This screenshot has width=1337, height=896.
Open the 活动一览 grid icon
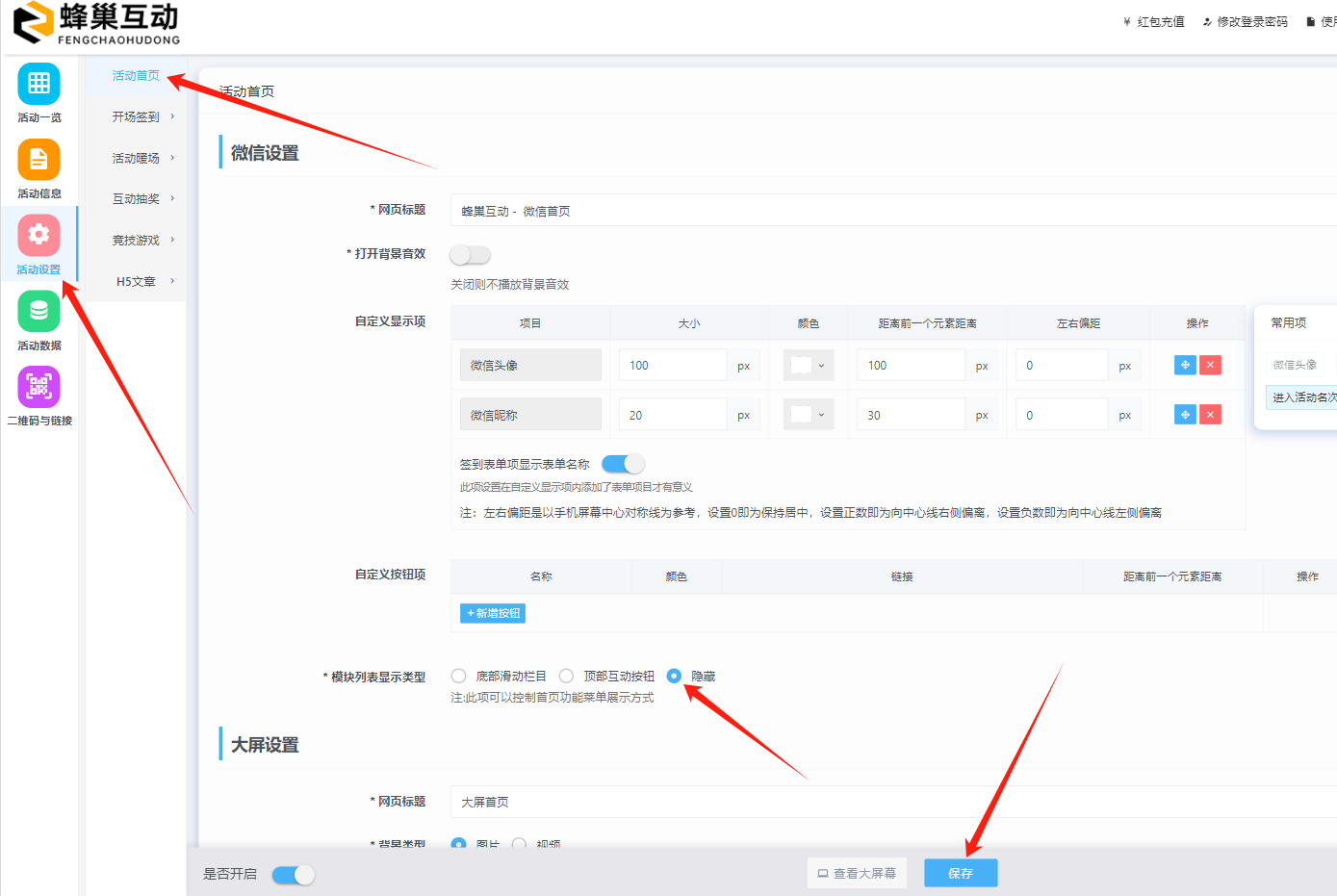[x=39, y=84]
